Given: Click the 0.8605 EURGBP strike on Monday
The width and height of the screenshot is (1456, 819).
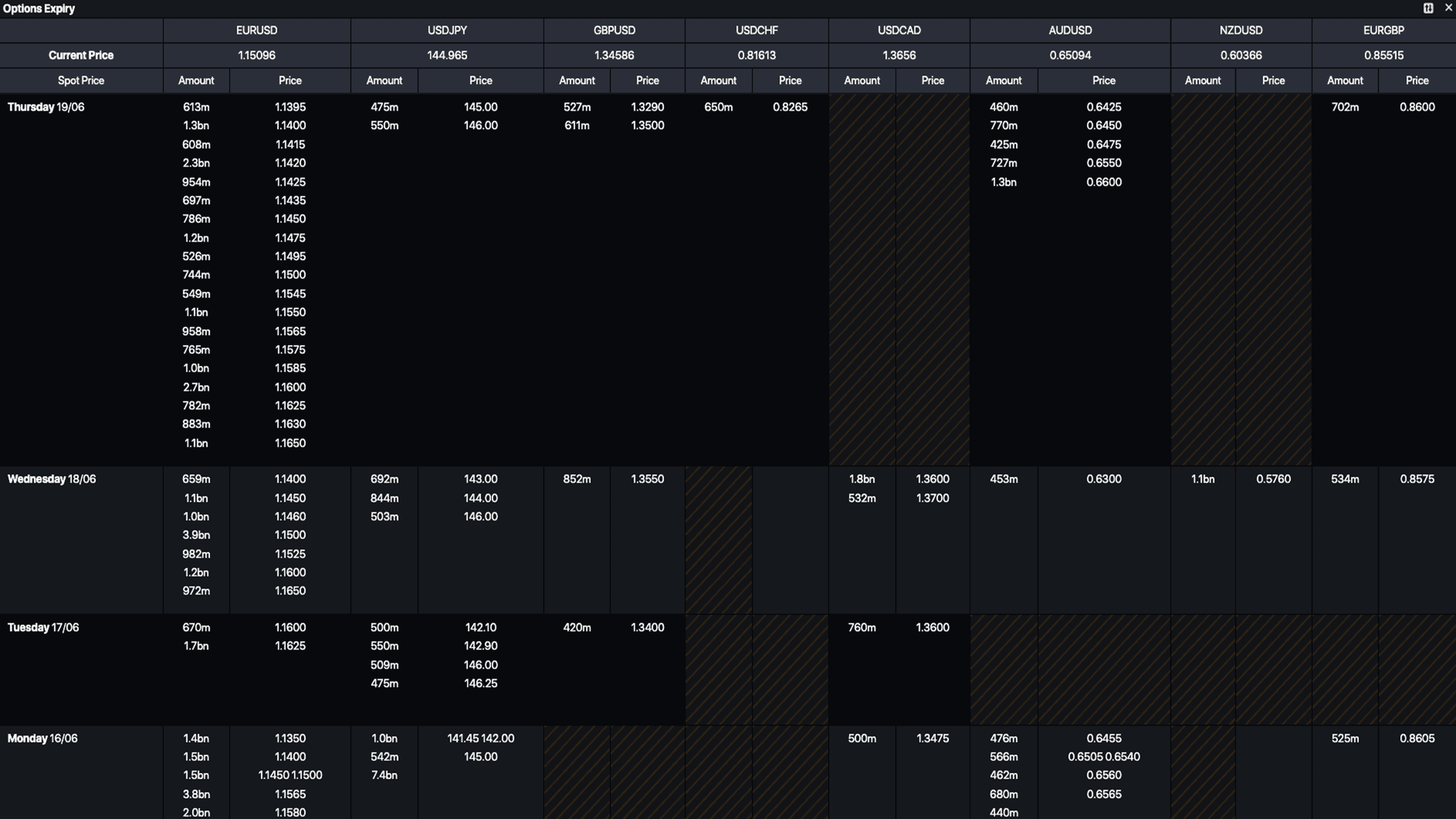Looking at the screenshot, I should click(1417, 738).
